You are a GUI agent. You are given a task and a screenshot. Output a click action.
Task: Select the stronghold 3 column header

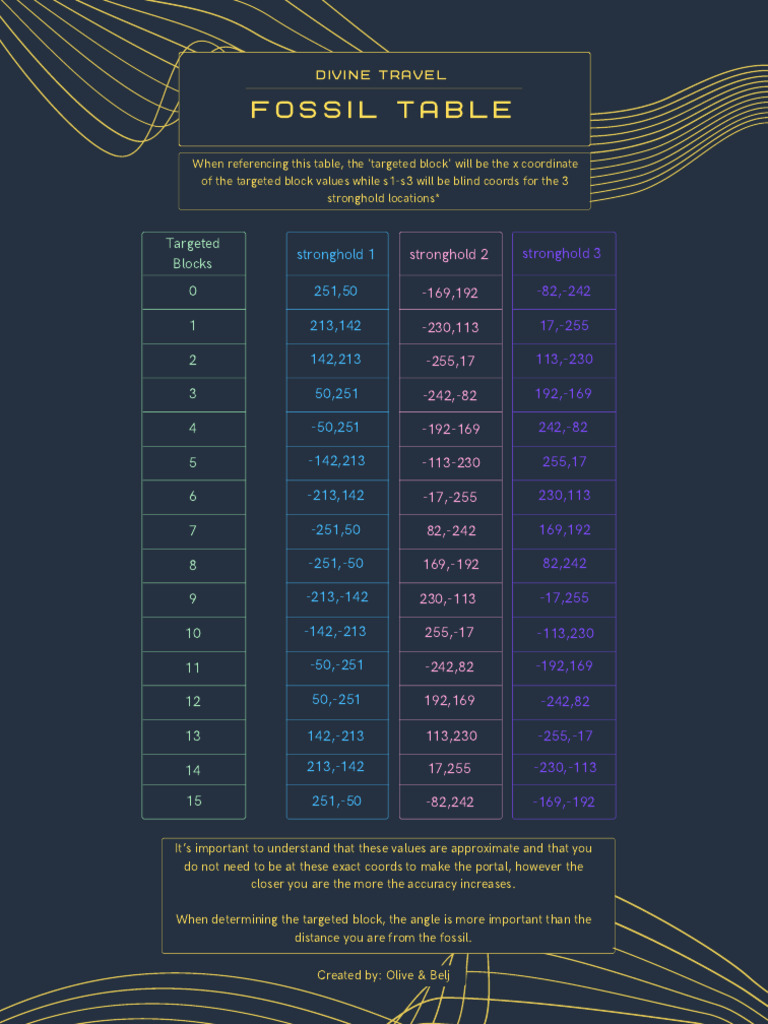[x=562, y=254]
